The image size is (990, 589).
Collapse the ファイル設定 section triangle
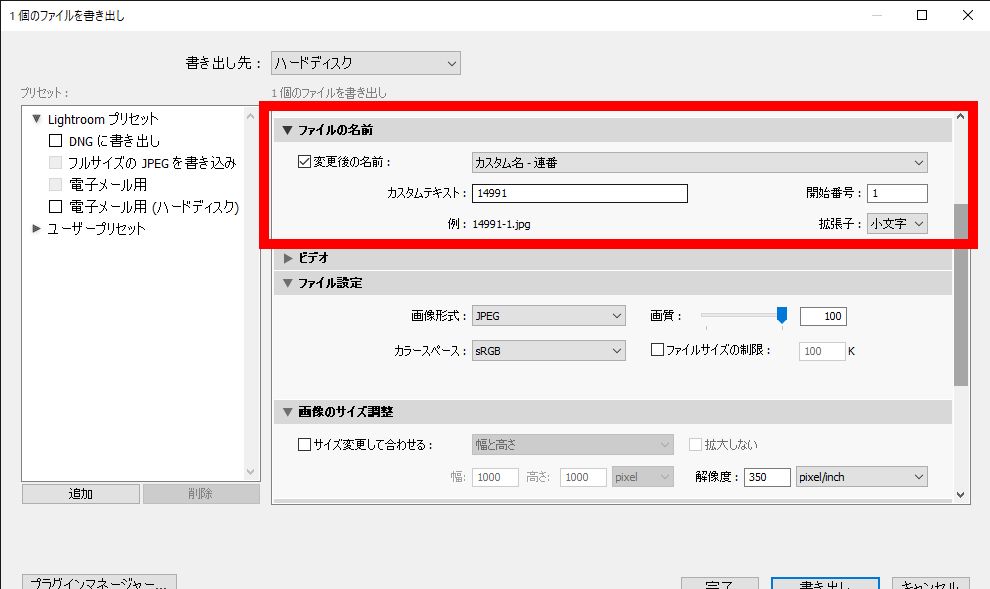(288, 283)
